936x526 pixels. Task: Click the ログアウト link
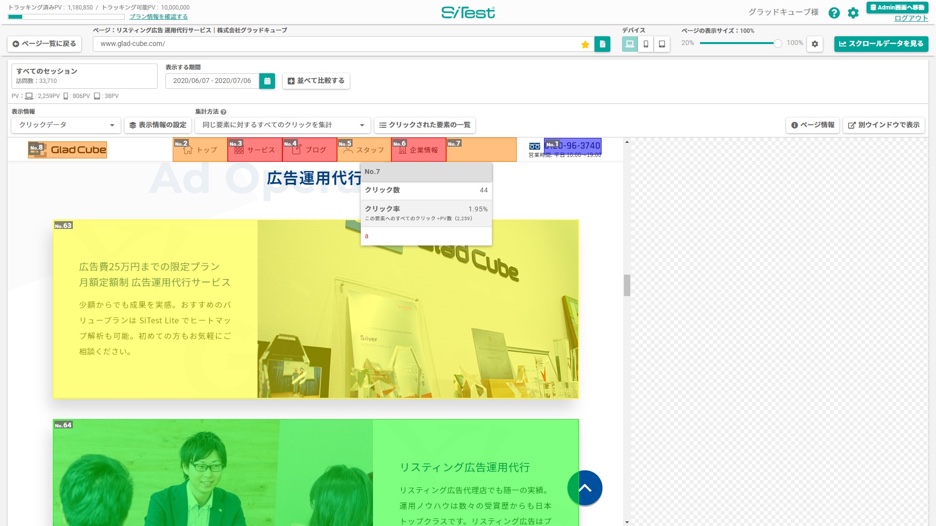coord(910,18)
